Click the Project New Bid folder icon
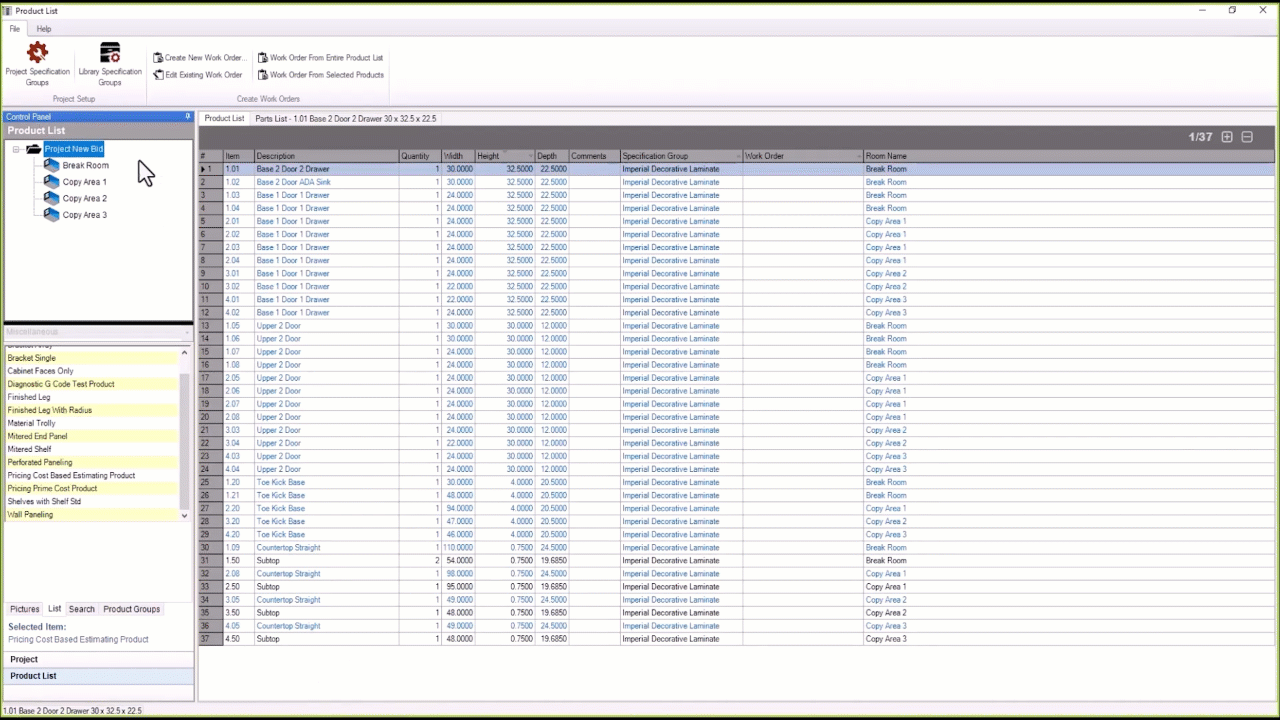The width and height of the screenshot is (1280, 720). tap(34, 149)
